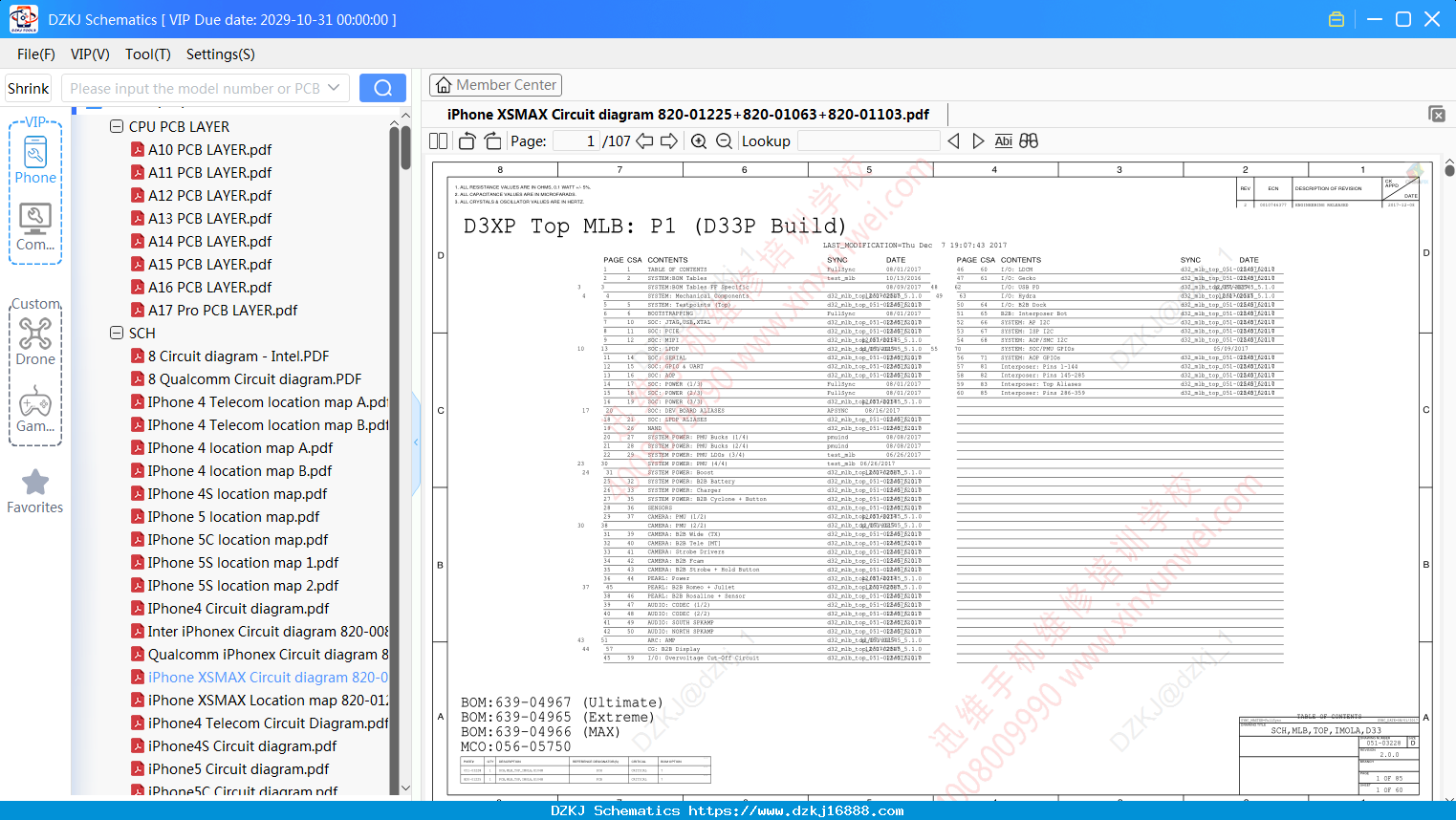Click the dzkj16888.com website link
The image size is (1456, 820).
(x=796, y=810)
